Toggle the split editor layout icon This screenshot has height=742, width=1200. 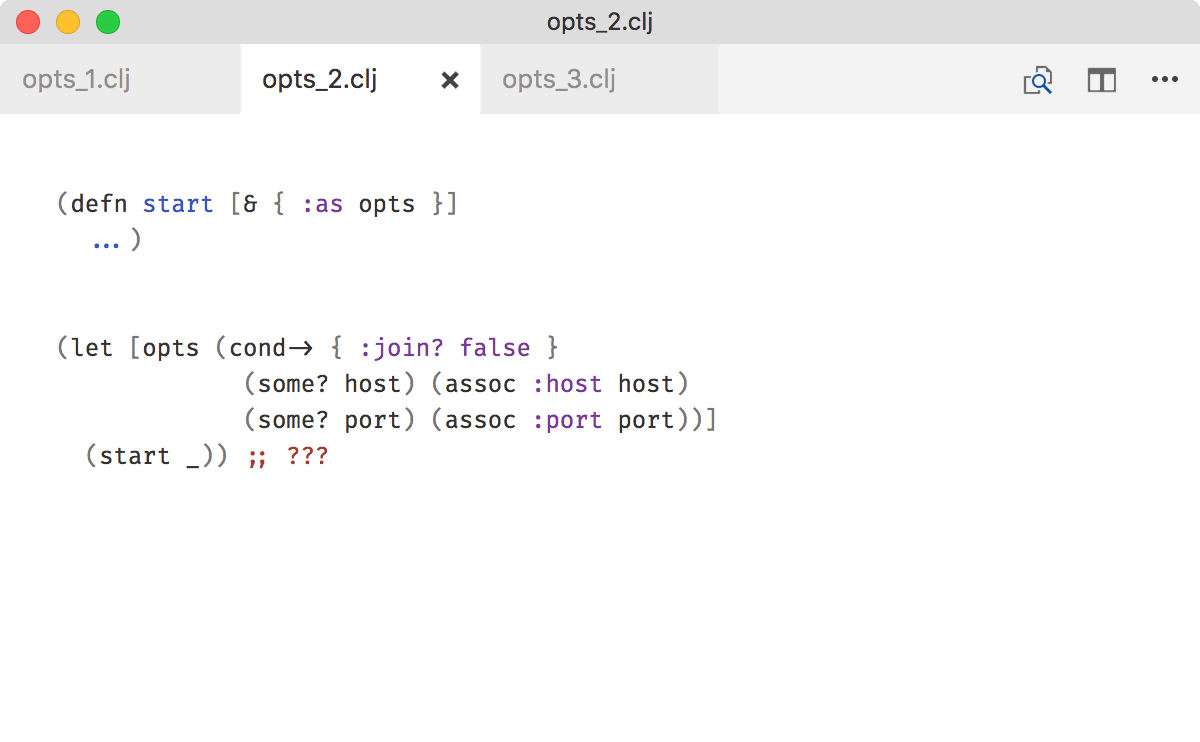tap(1101, 80)
